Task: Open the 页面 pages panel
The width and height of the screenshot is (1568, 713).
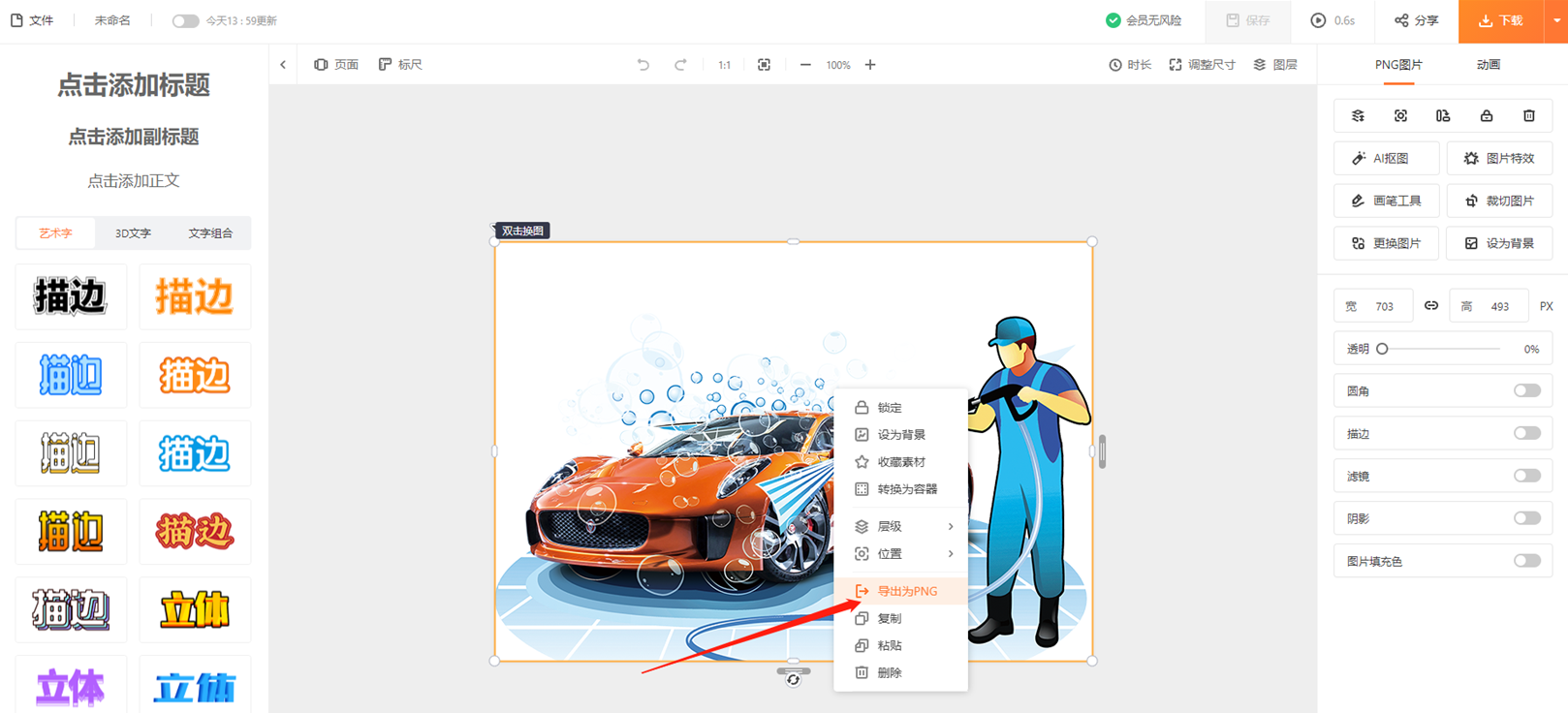Action: [336, 65]
